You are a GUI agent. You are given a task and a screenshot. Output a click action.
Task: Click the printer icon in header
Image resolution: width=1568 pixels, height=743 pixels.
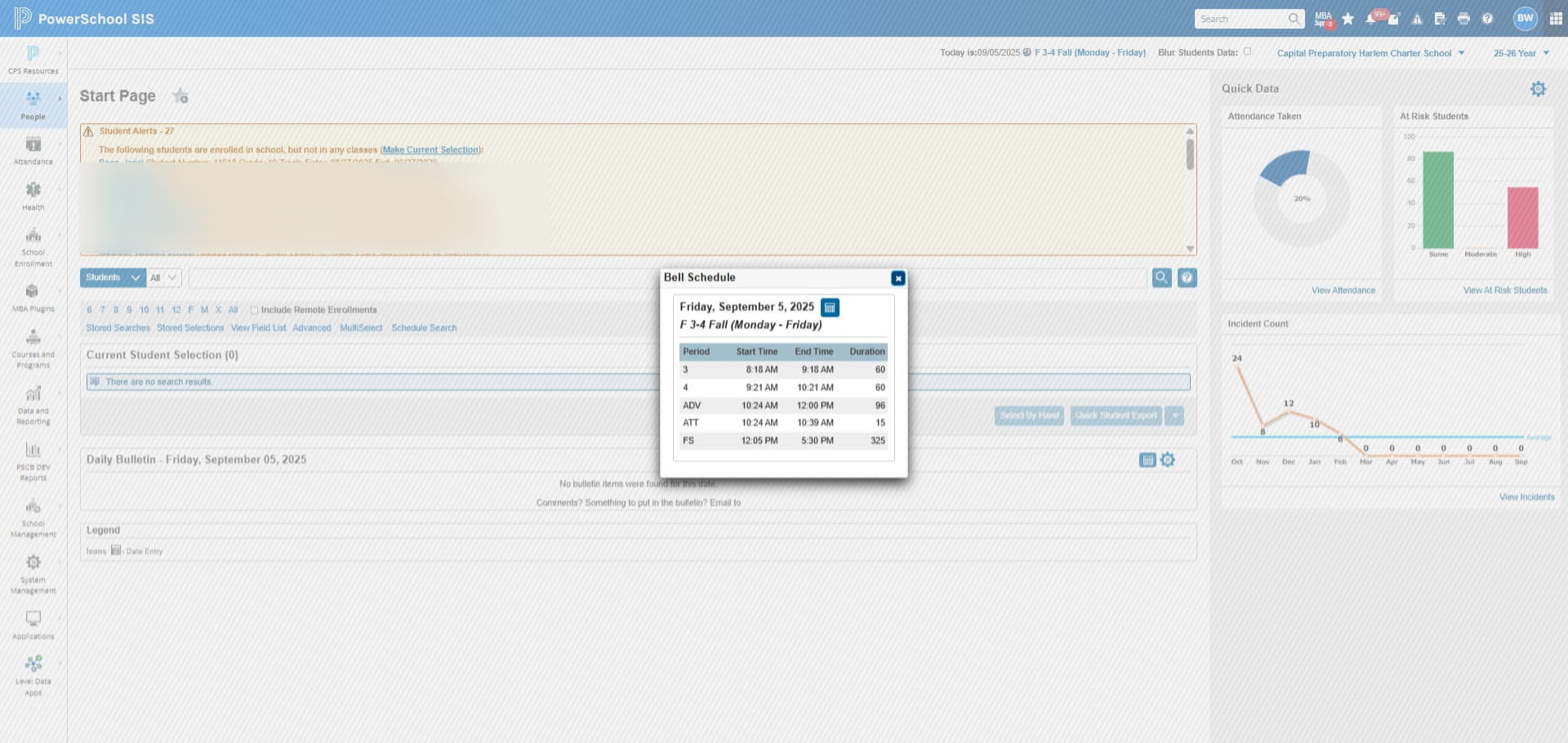point(1463,19)
